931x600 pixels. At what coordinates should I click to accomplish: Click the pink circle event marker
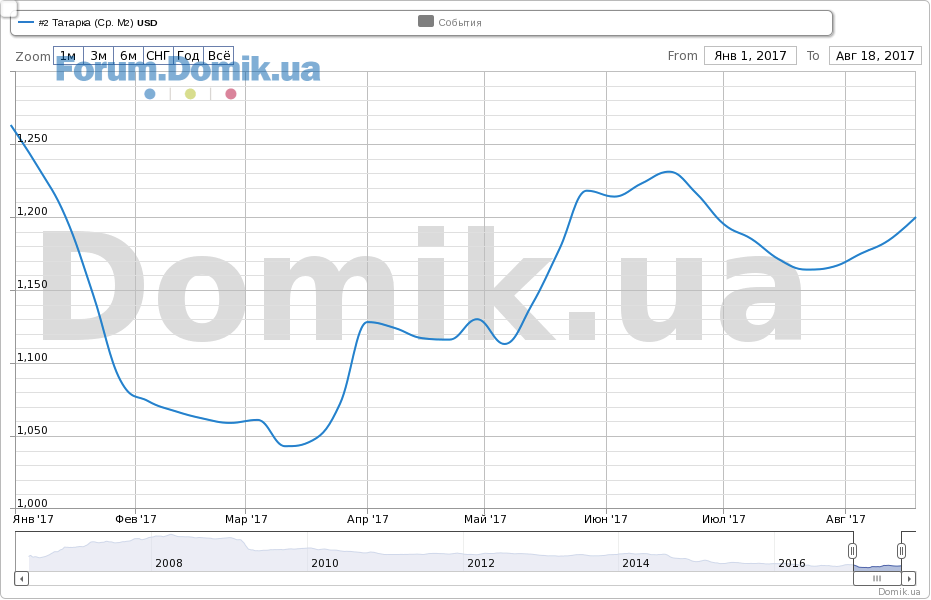coord(231,94)
